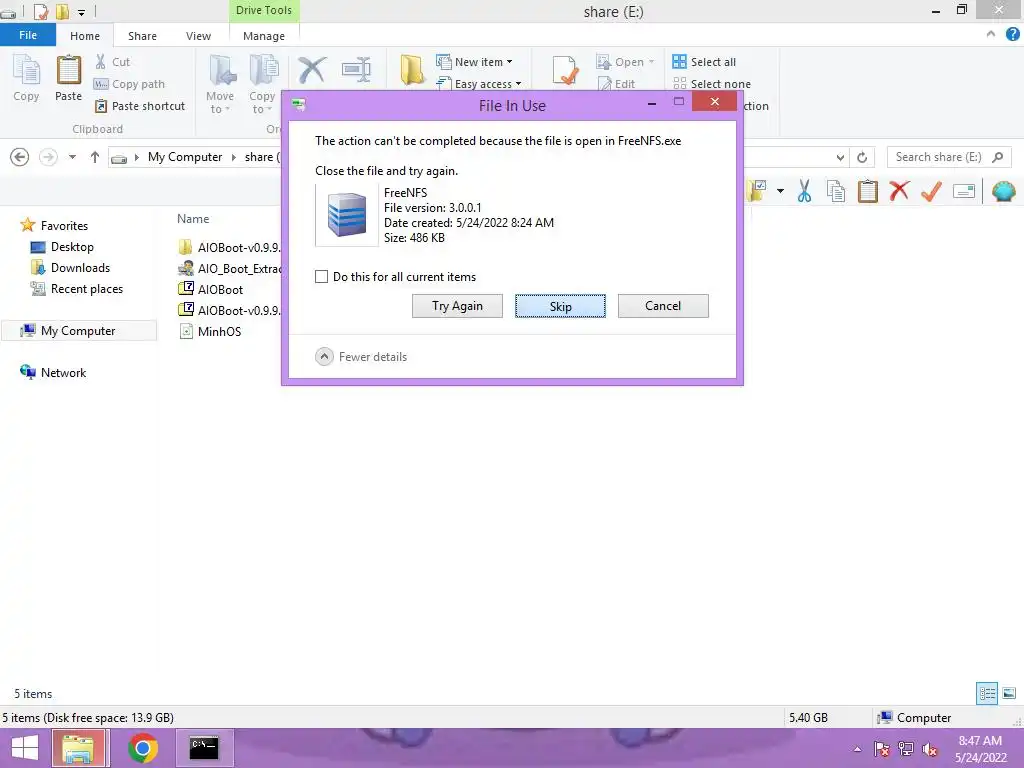This screenshot has width=1024, height=768.
Task: Open the Manage drive tools tab
Action: click(264, 36)
